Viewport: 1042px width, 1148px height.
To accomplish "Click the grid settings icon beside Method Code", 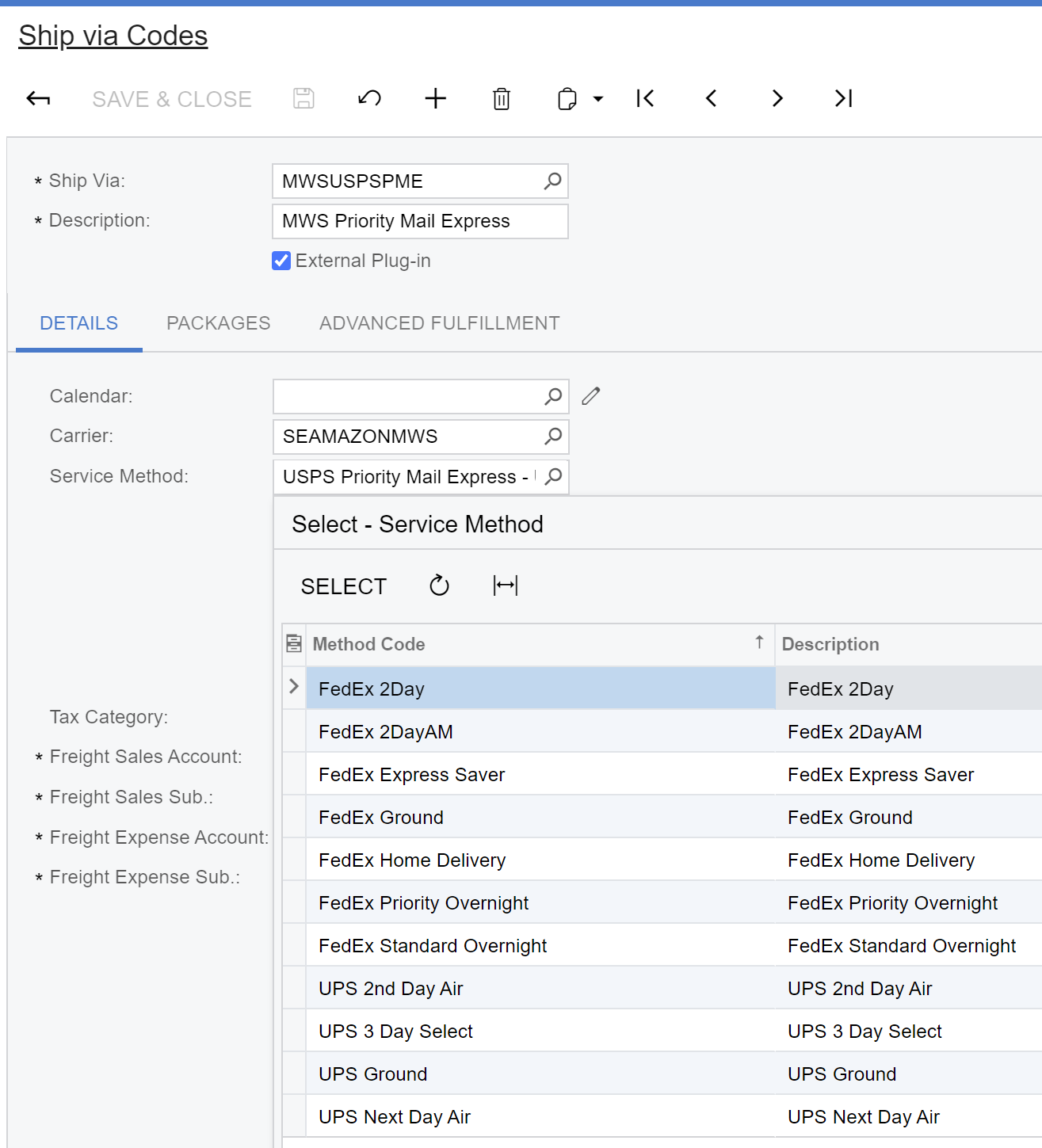I will 294,644.
